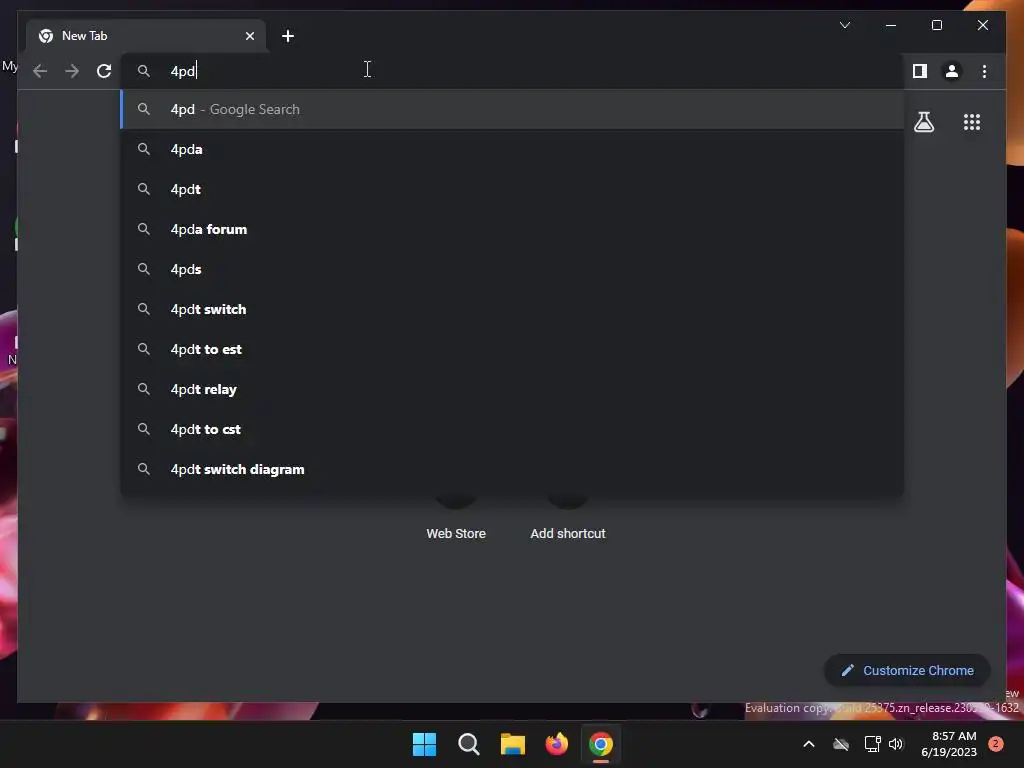Screen dimensions: 1024x768
Task: Reload the page with the refresh icon
Action: 104,71
